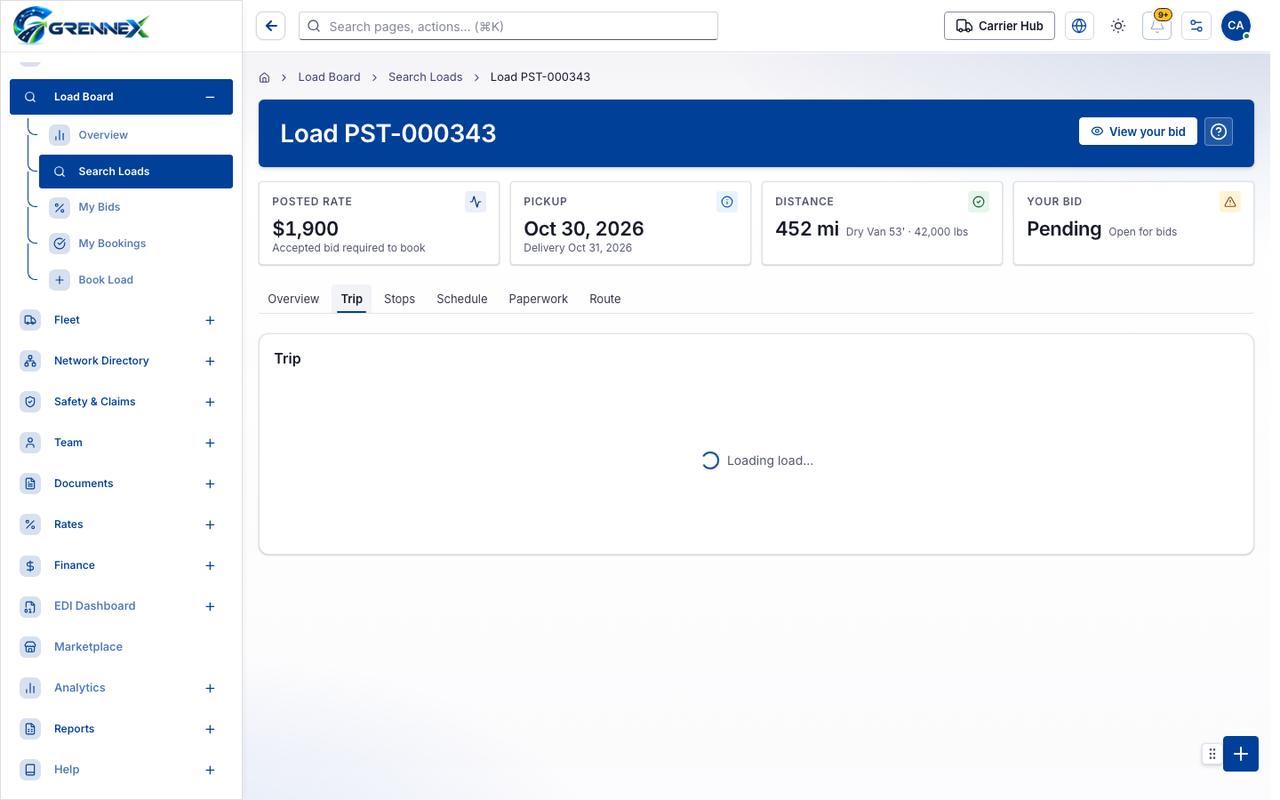The width and height of the screenshot is (1280, 800).
Task: Expand the Fleet section
Action: tap(210, 320)
